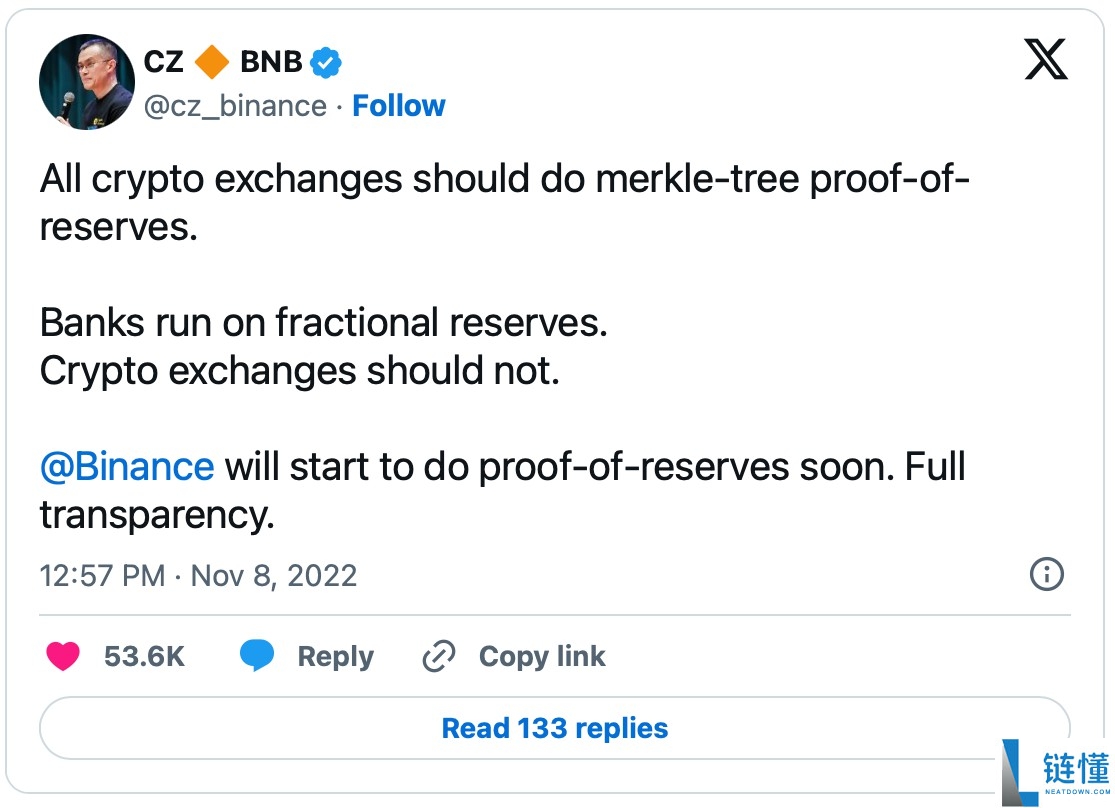Like the tweet with the heart icon
The image size is (1115, 808).
(63, 656)
